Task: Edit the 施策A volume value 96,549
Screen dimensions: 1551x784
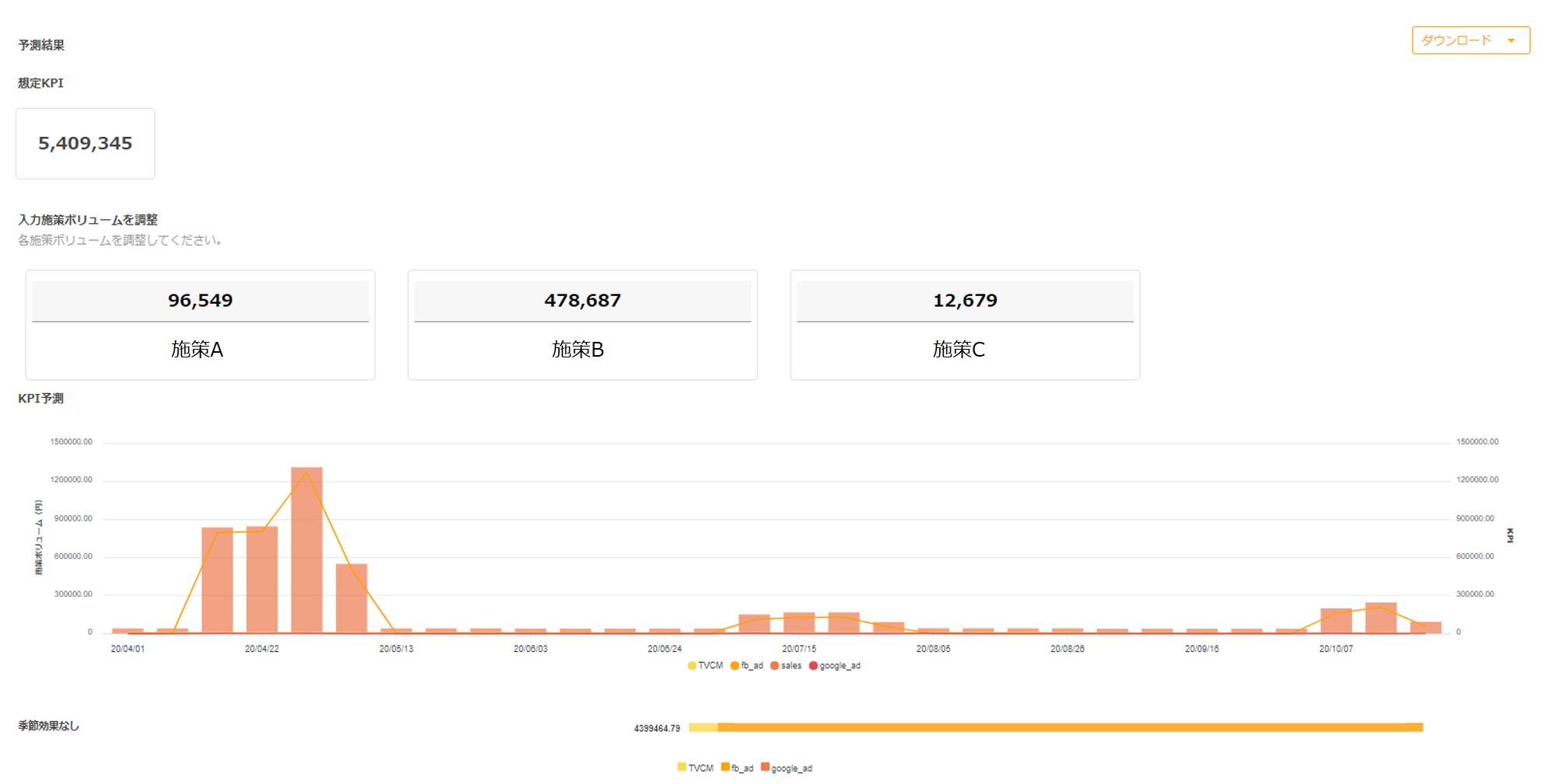Action: (x=200, y=301)
